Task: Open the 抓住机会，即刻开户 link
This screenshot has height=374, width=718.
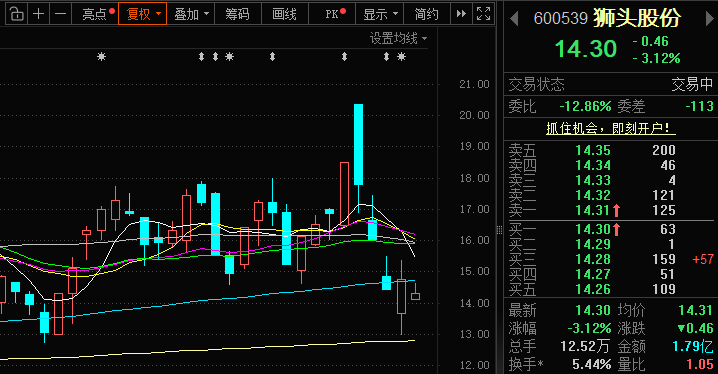Action: pos(611,128)
